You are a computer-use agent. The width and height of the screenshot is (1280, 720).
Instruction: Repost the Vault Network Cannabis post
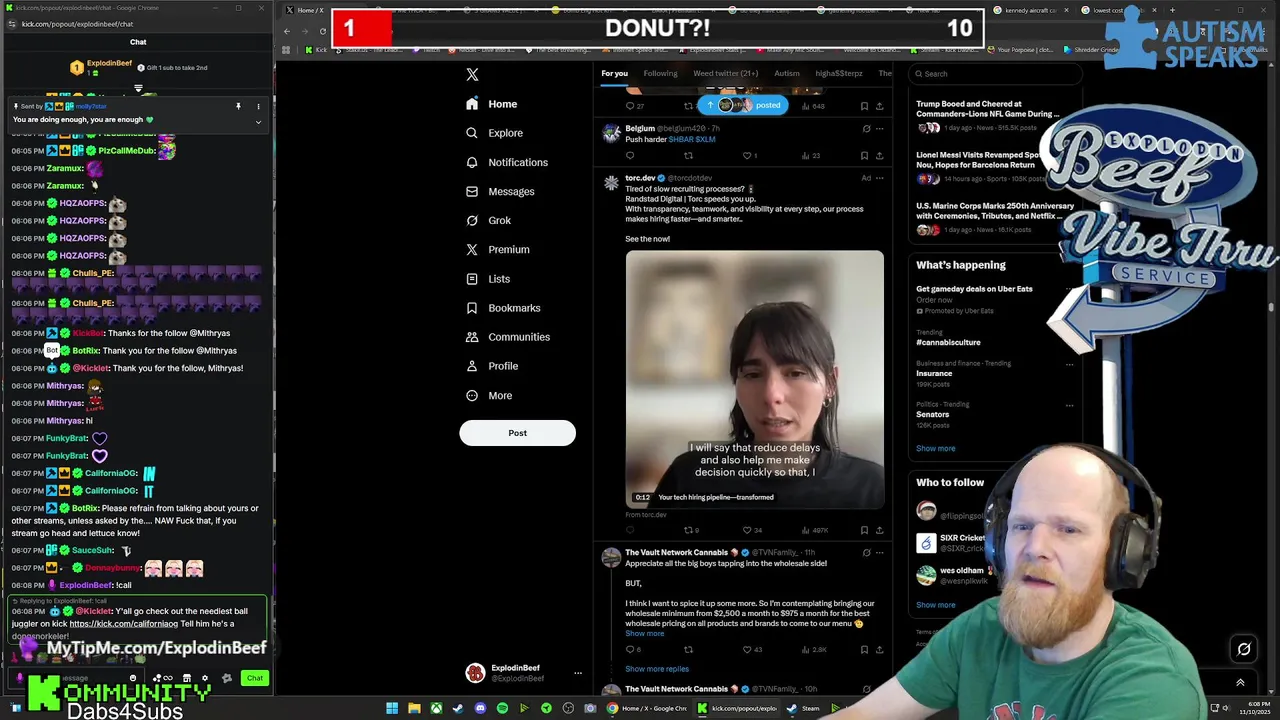point(688,649)
